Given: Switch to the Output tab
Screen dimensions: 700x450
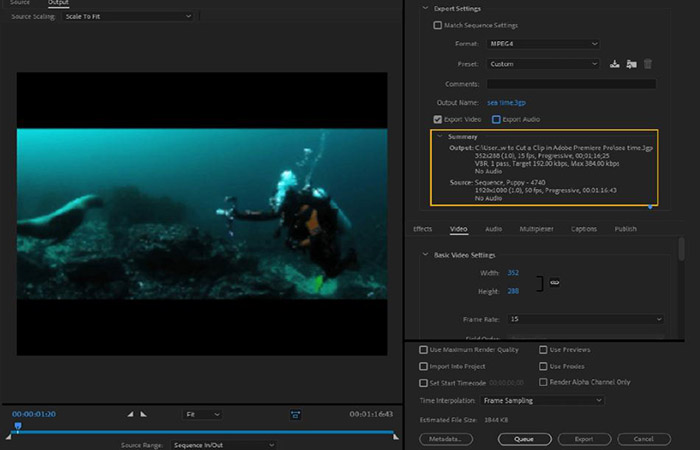Looking at the screenshot, I should tap(58, 3).
